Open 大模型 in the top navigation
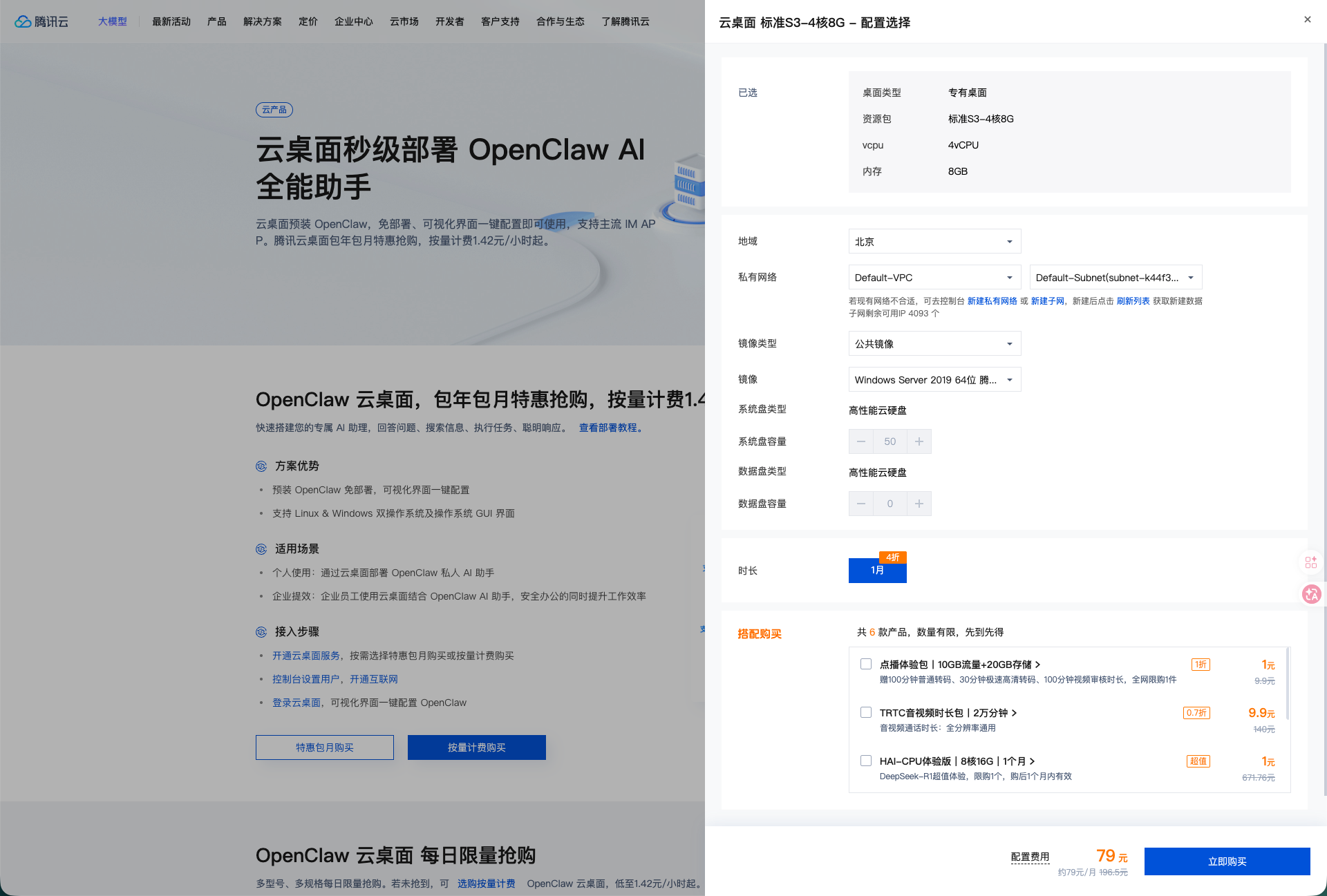Image resolution: width=1327 pixels, height=896 pixels. click(x=112, y=21)
